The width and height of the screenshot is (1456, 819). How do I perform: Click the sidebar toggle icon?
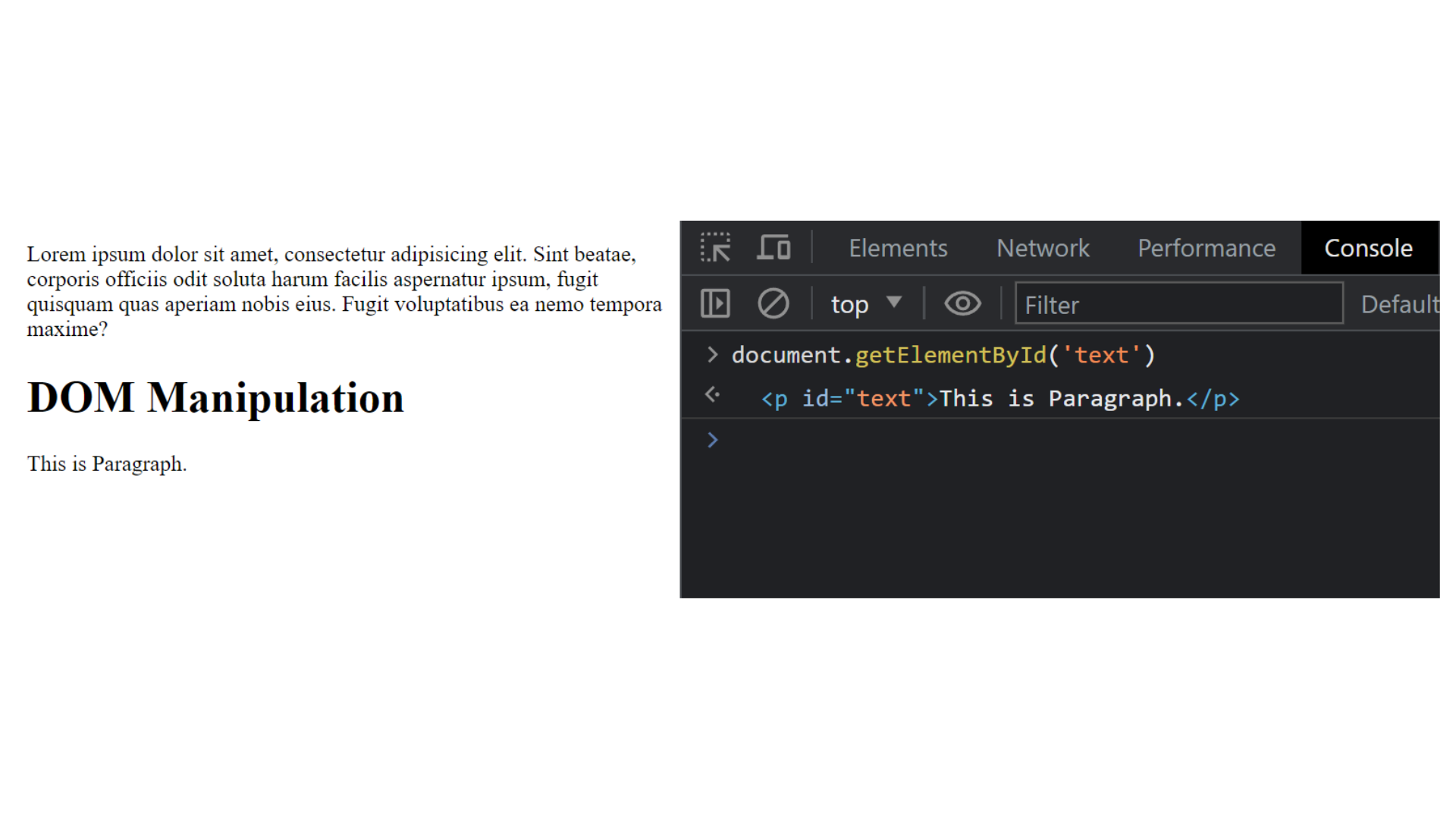point(716,304)
